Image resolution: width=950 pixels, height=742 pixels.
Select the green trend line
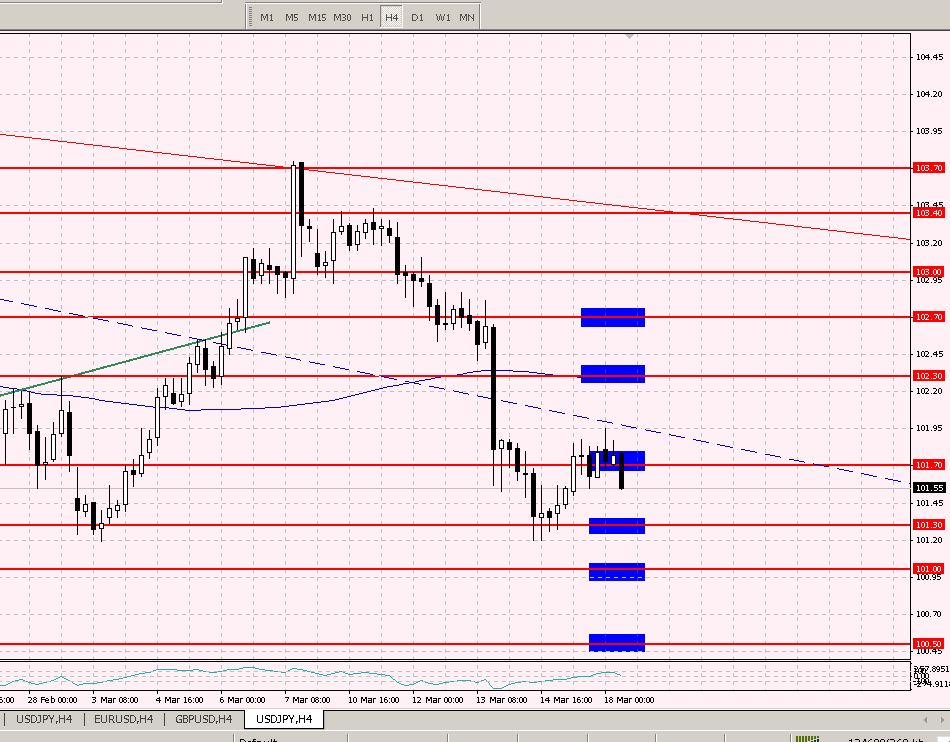pyautogui.click(x=135, y=360)
